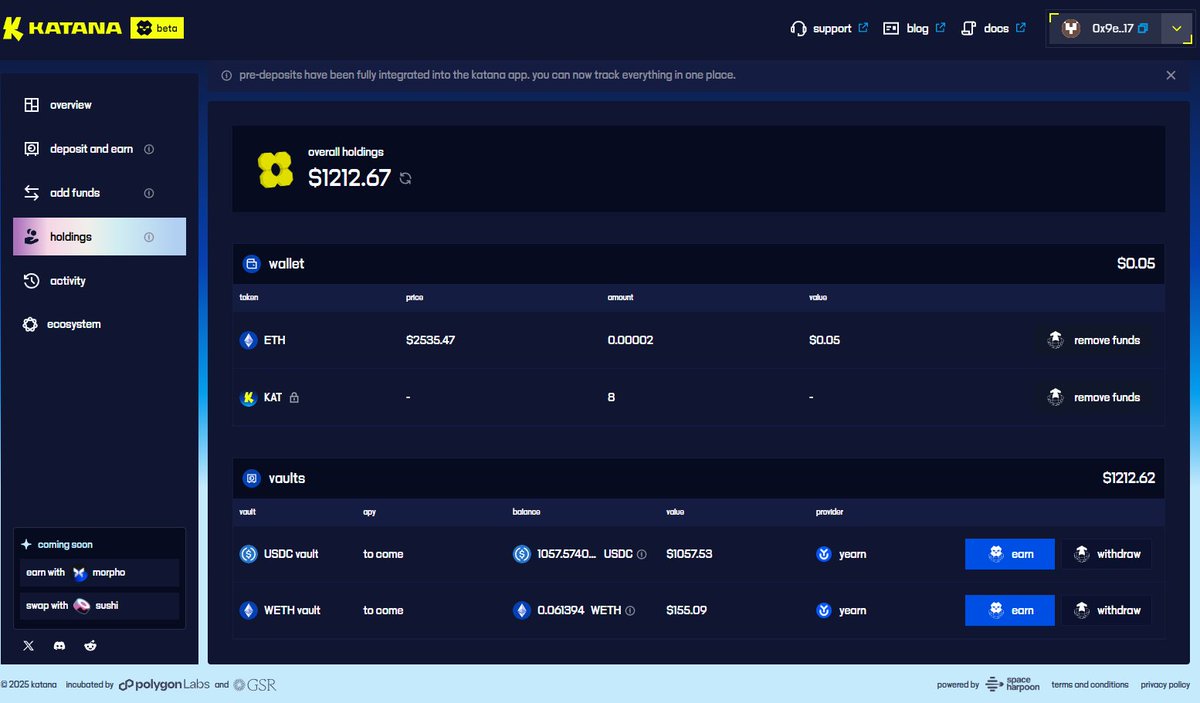1200x703 pixels.
Task: Click the ETH amount 0.00002
Action: 630,340
